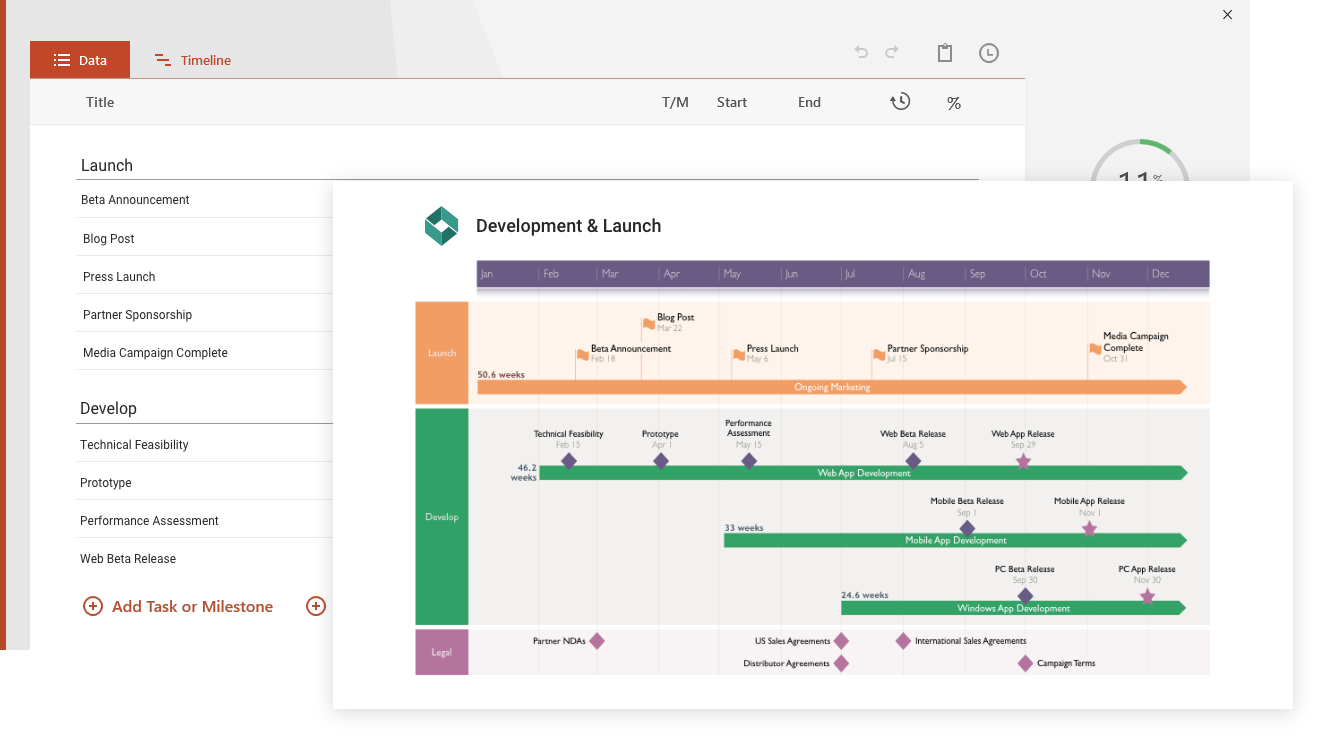The width and height of the screenshot is (1323, 742).
Task: Select the clock icon in the top toolbar
Action: click(989, 52)
